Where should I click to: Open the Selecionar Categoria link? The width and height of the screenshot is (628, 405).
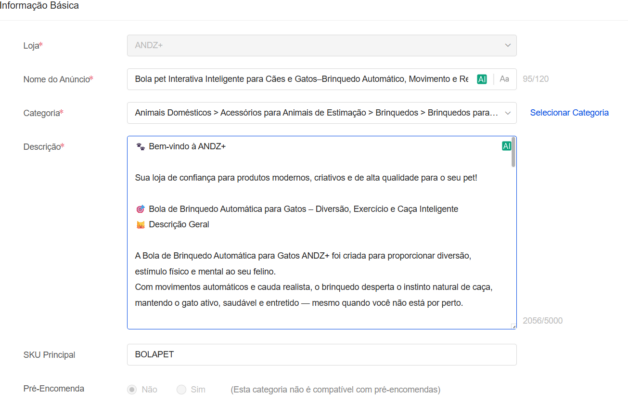(569, 113)
